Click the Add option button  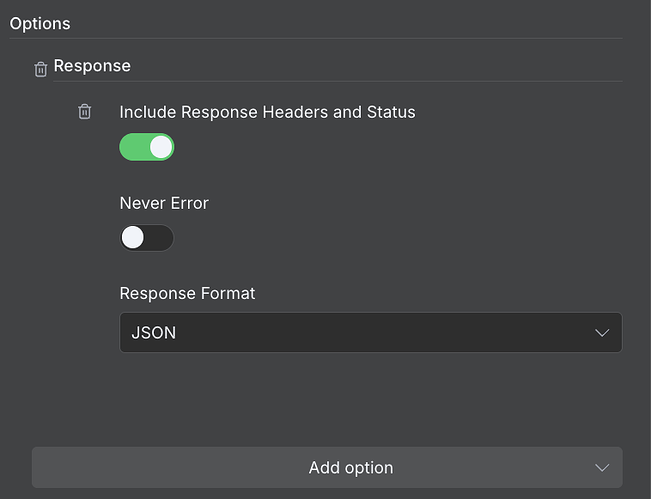coord(327,468)
